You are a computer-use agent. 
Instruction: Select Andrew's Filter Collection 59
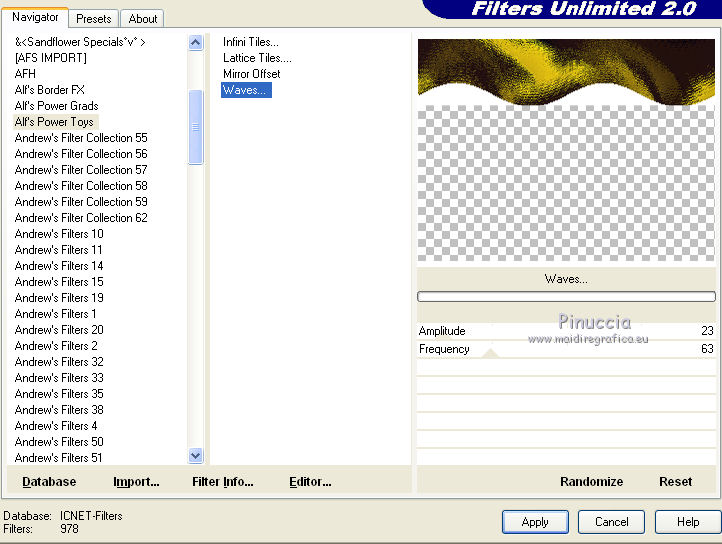tap(81, 202)
